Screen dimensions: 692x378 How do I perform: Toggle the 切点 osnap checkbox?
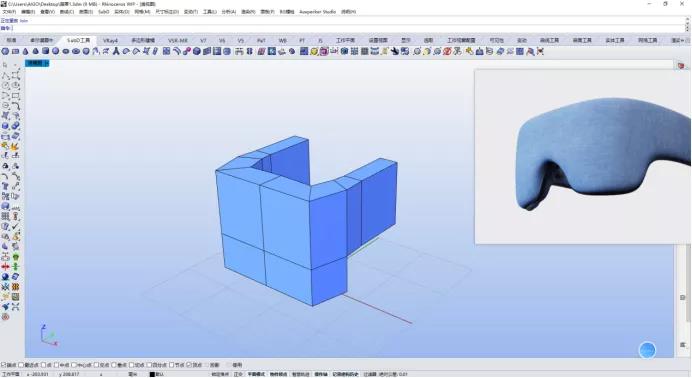pos(131,365)
